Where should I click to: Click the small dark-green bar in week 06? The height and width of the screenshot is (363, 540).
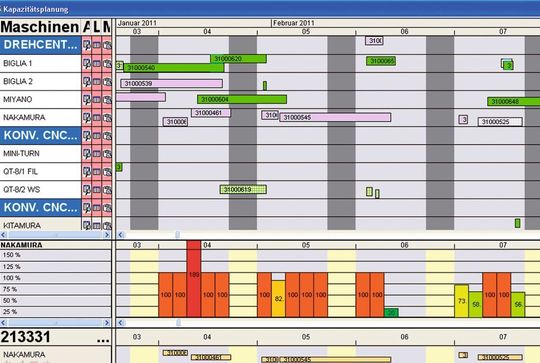click(391, 313)
